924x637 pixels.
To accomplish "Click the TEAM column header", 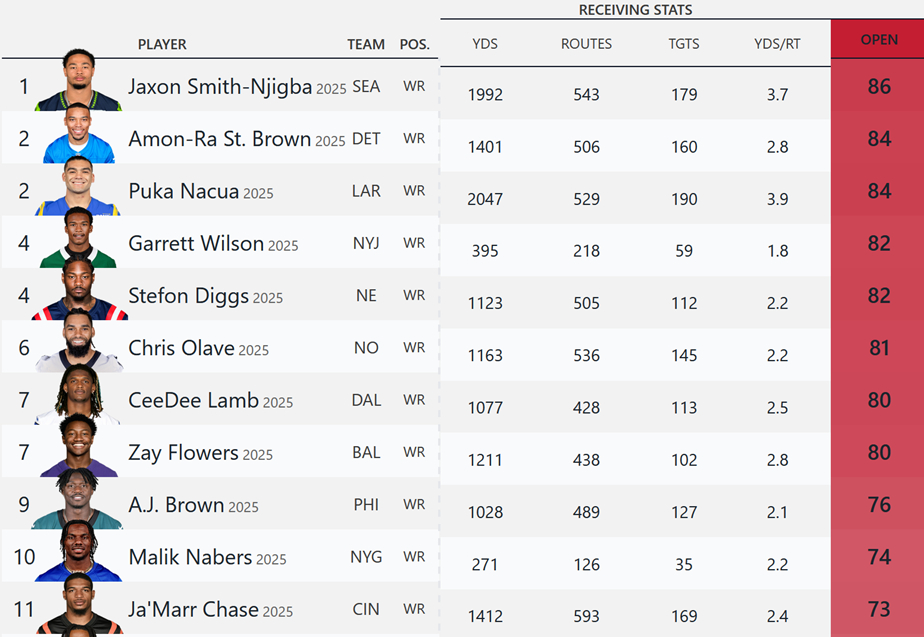I will coord(366,44).
